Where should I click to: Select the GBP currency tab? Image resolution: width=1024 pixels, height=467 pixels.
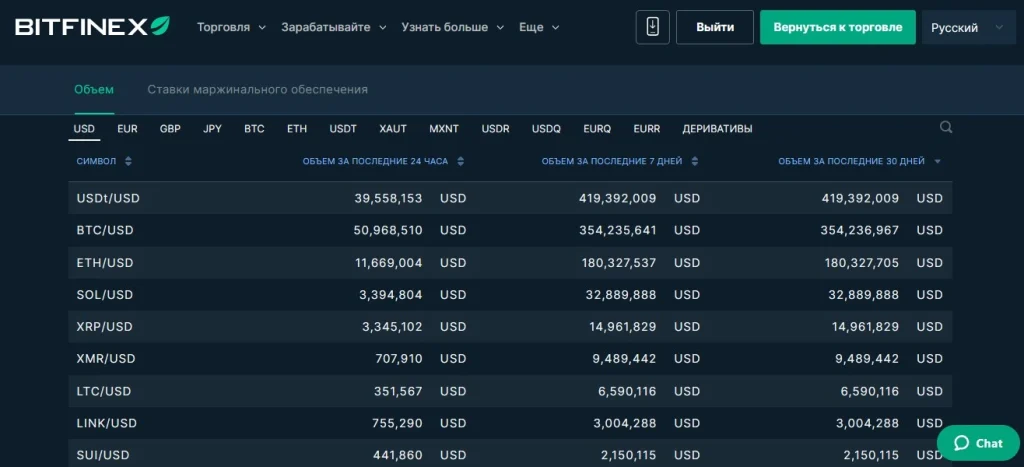(170, 129)
